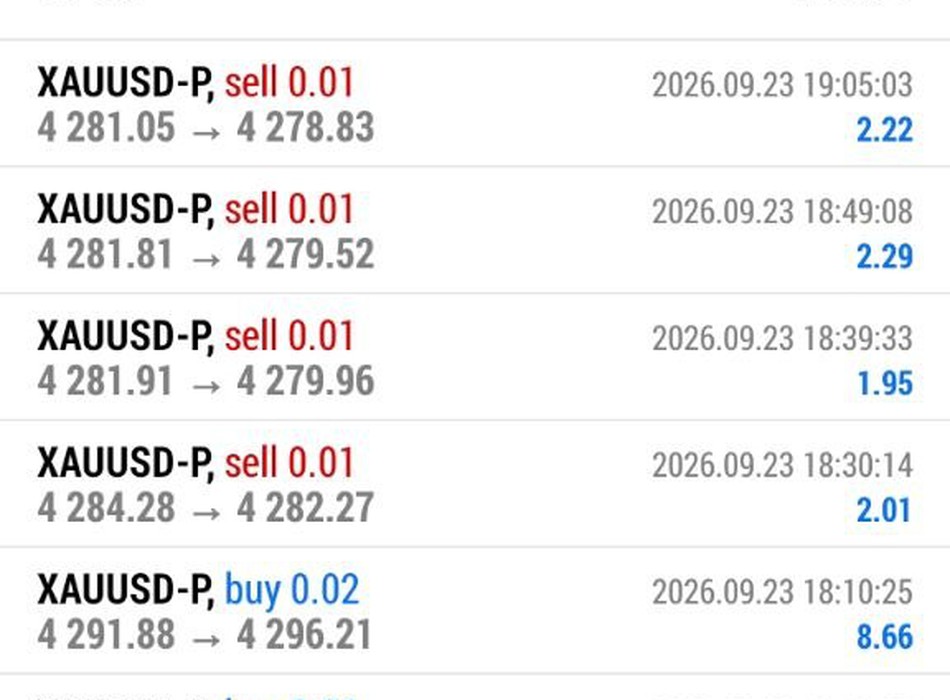950x700 pixels.
Task: Open the 19:05:03 XAUUSD-P sell trade
Action: tap(475, 104)
